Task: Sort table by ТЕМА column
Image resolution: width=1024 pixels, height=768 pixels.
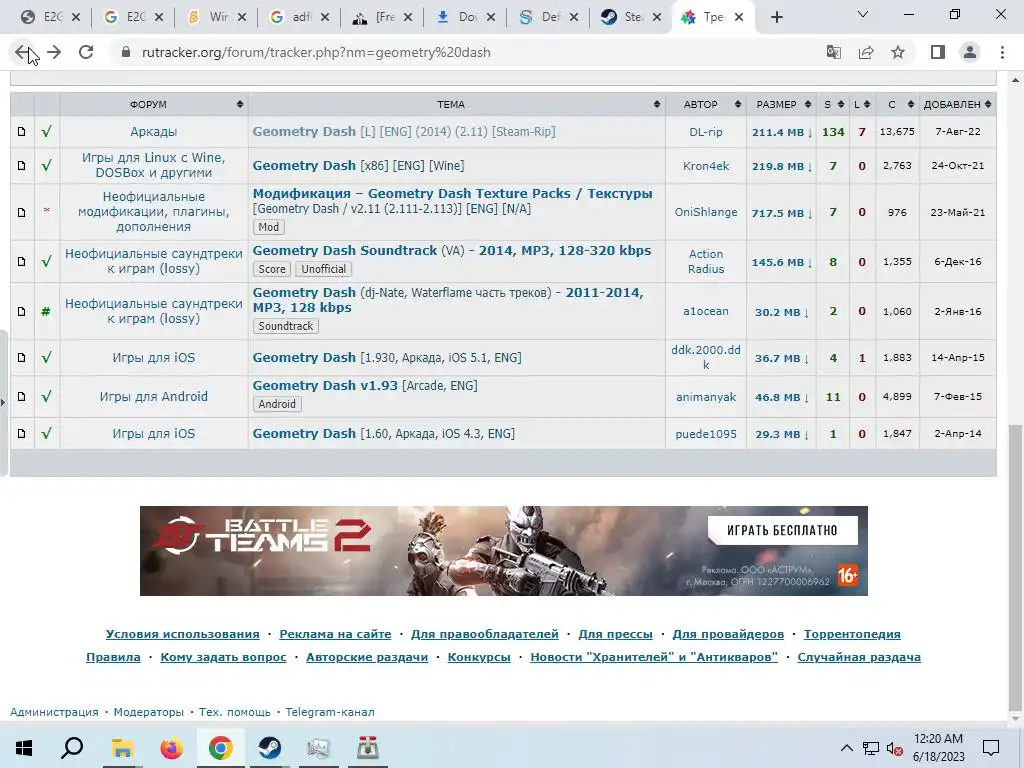Action: click(456, 104)
